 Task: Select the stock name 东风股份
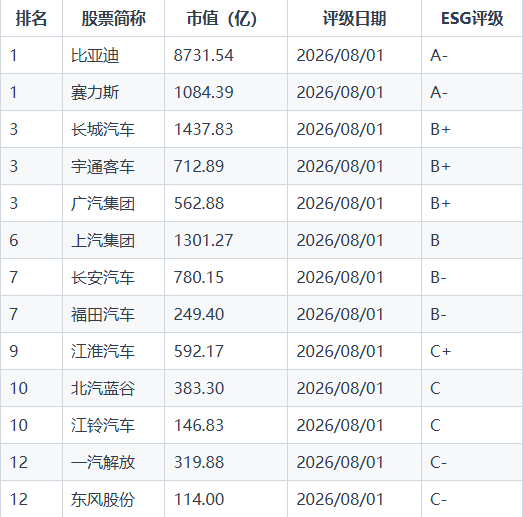103,500
